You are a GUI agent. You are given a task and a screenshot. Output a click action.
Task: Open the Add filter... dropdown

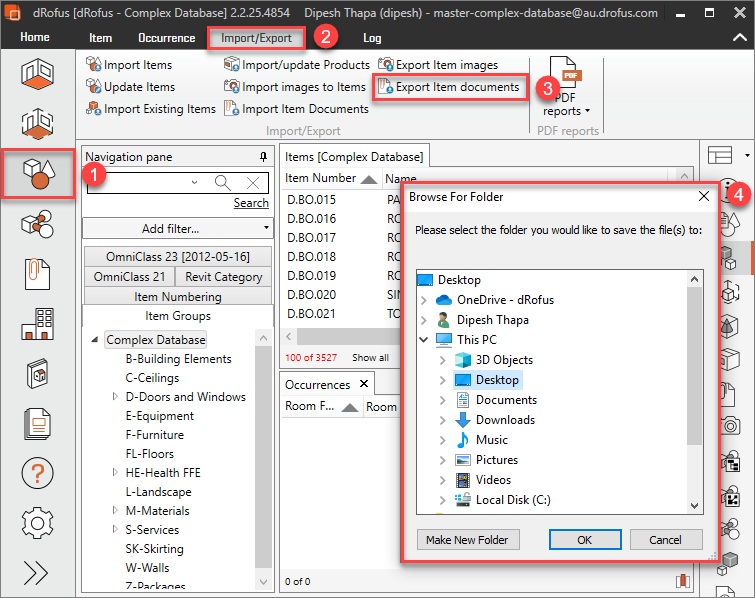click(x=178, y=228)
